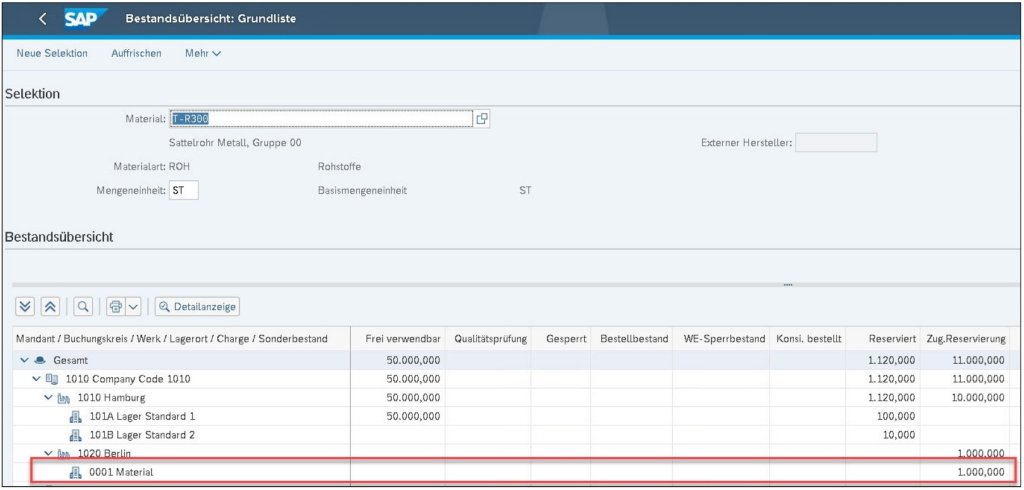Open value help icon beside Material field
The width and height of the screenshot is (1024, 490).
tap(482, 118)
